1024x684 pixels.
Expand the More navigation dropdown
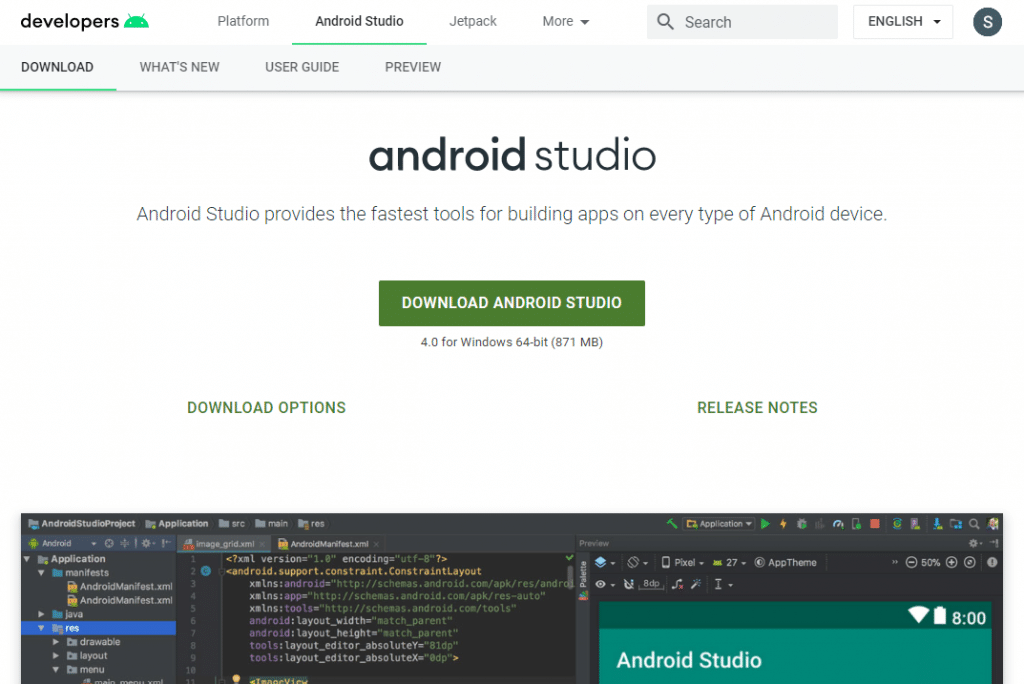pyautogui.click(x=566, y=22)
